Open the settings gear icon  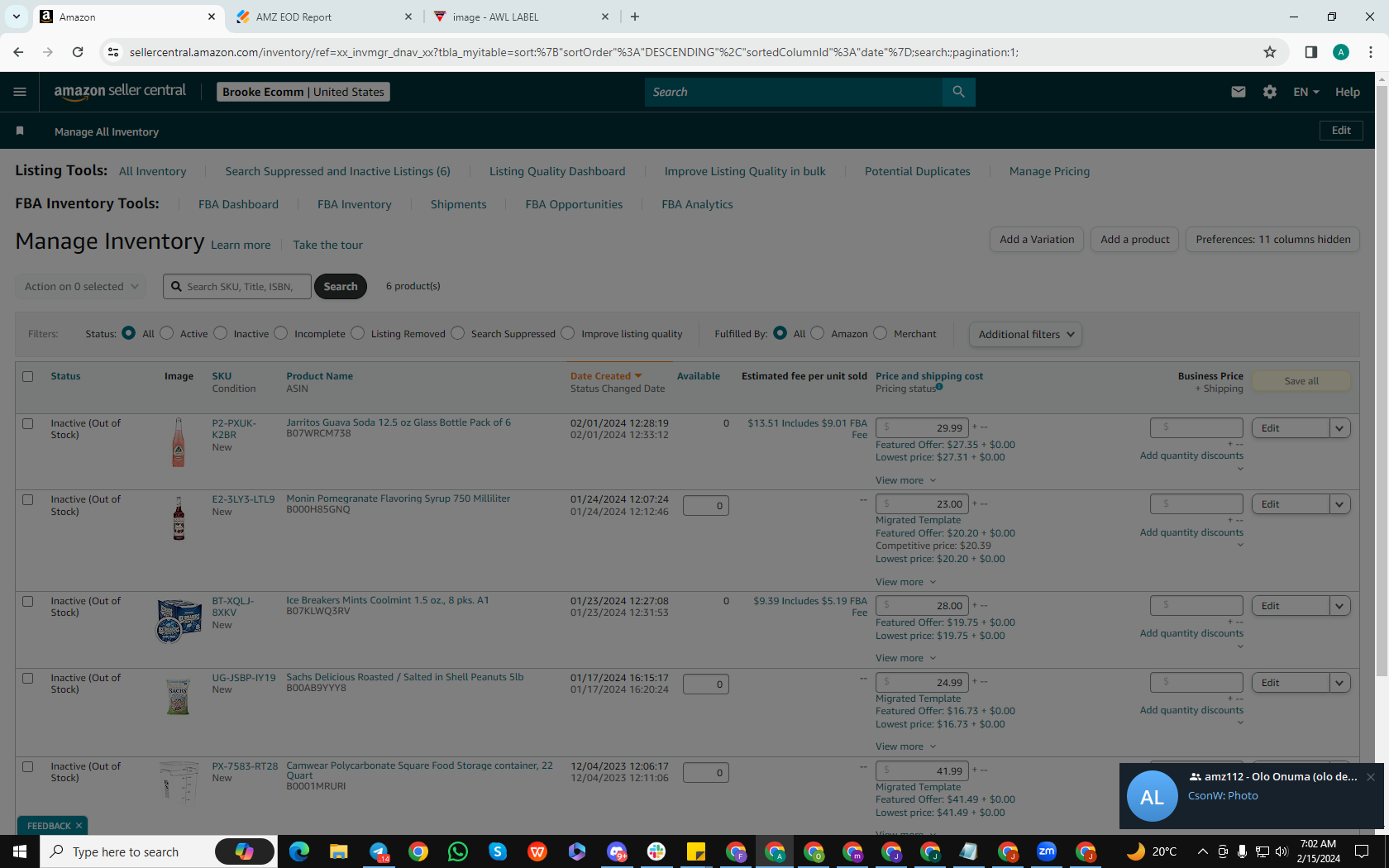pyautogui.click(x=1270, y=92)
